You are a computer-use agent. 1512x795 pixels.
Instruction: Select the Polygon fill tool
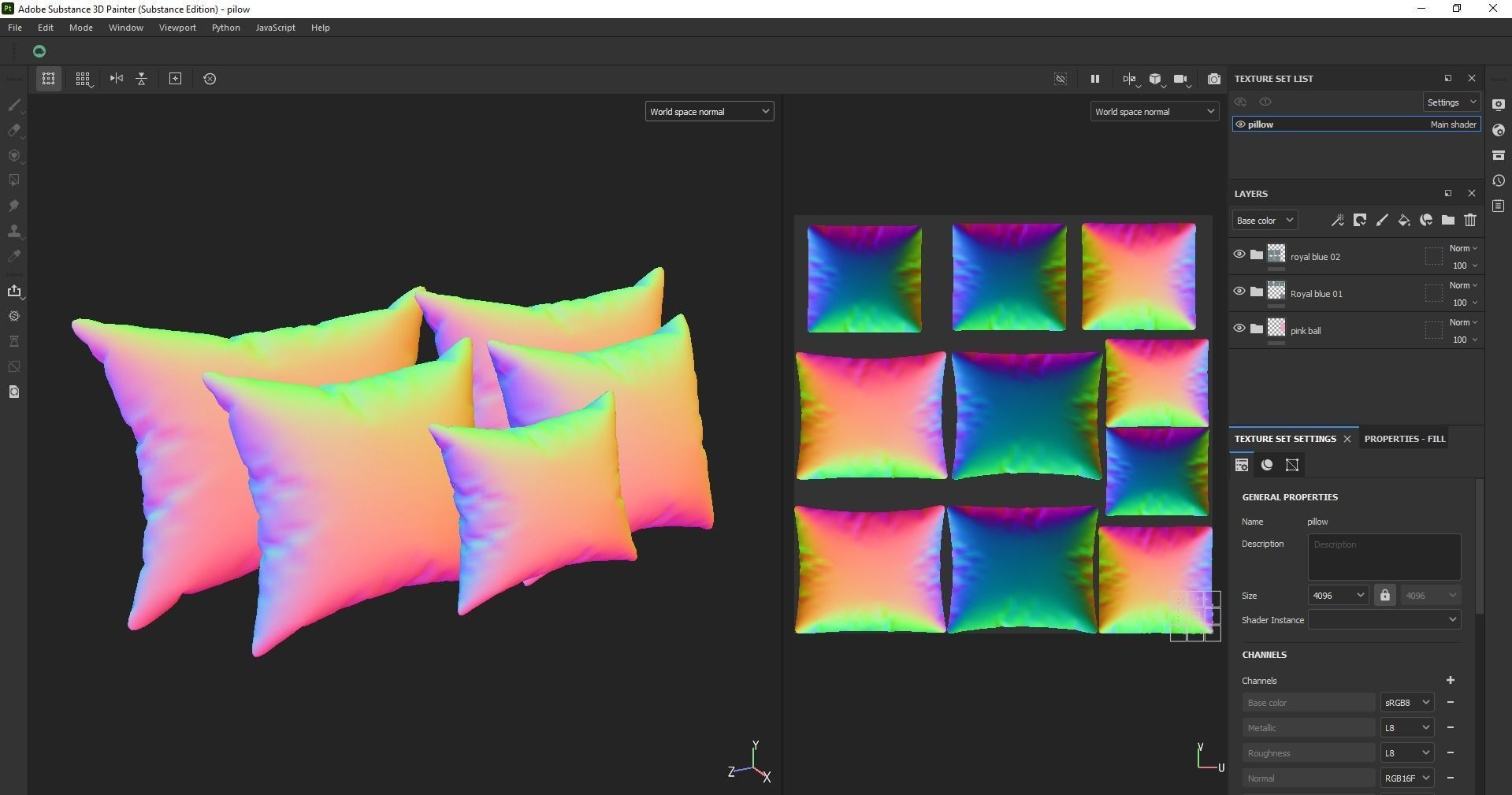(x=14, y=180)
